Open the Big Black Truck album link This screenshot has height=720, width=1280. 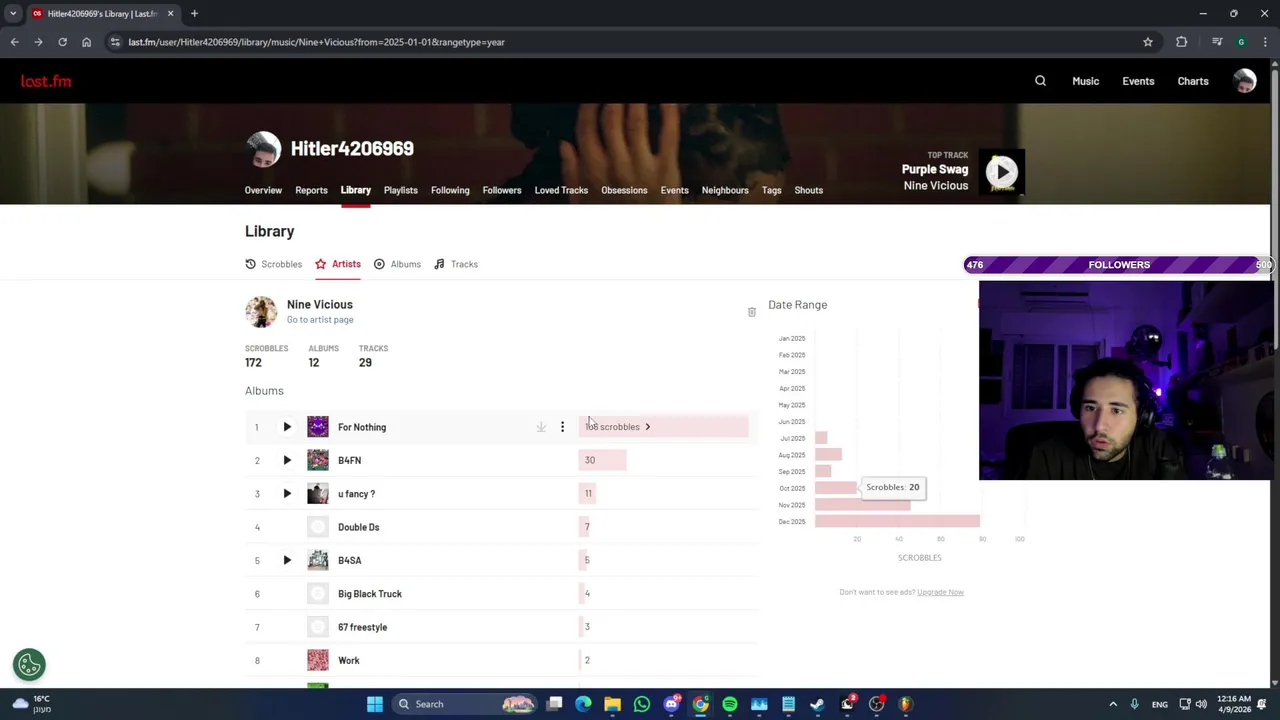click(370, 594)
